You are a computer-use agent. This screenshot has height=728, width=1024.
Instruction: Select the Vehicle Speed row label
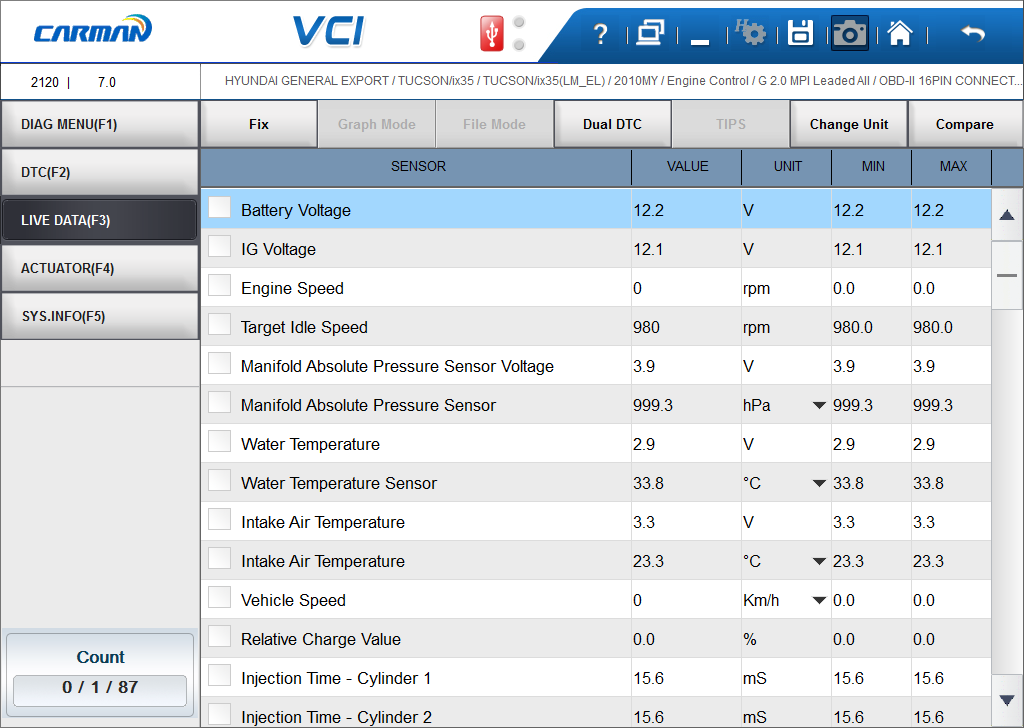[x=293, y=601]
